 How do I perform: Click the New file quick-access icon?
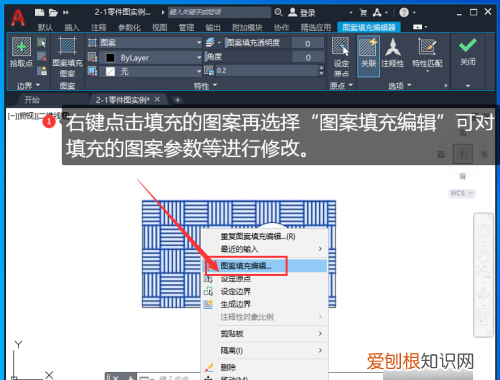tap(39, 13)
